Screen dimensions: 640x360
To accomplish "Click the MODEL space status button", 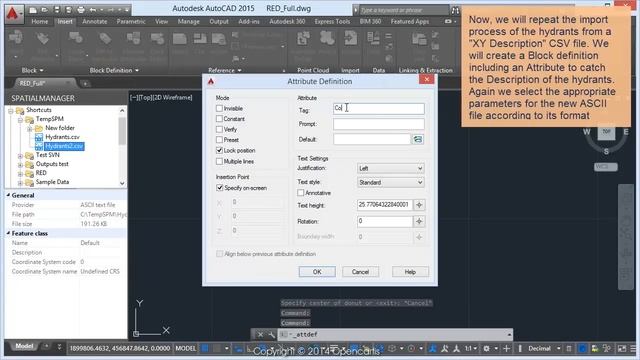I will pos(186,348).
